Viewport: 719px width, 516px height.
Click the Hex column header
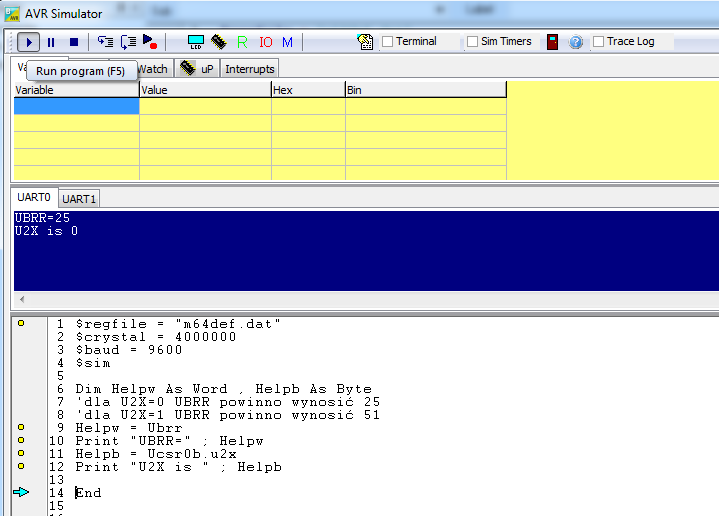[308, 90]
